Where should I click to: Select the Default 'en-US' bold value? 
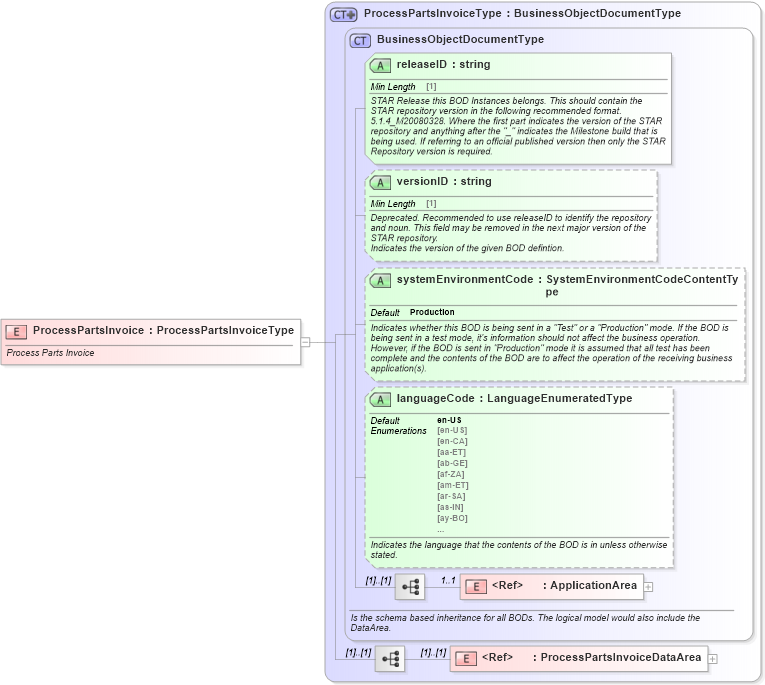click(x=449, y=420)
